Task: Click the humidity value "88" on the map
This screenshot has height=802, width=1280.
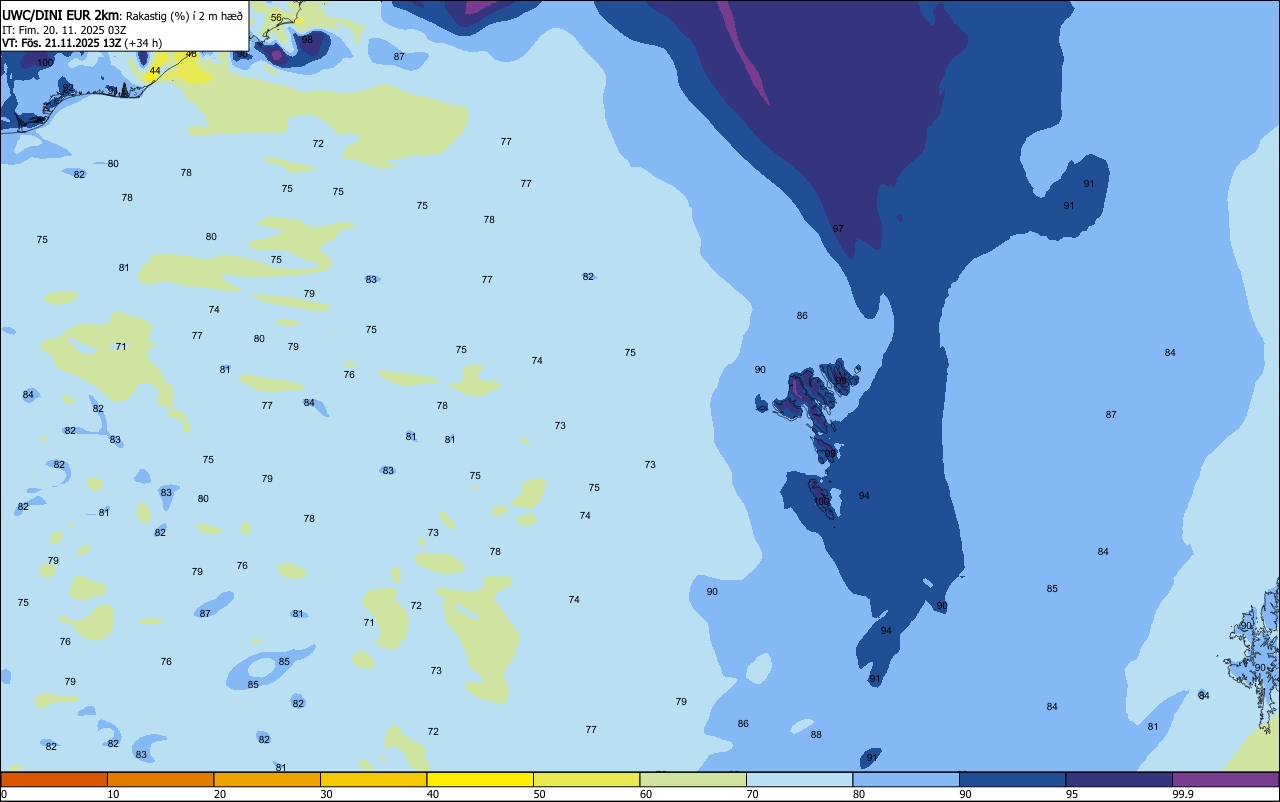Action: [x=816, y=735]
